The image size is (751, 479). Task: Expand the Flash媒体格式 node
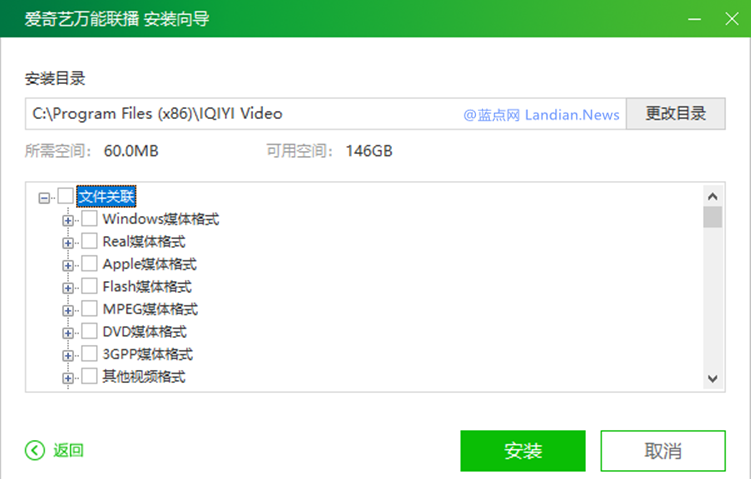[x=68, y=288]
